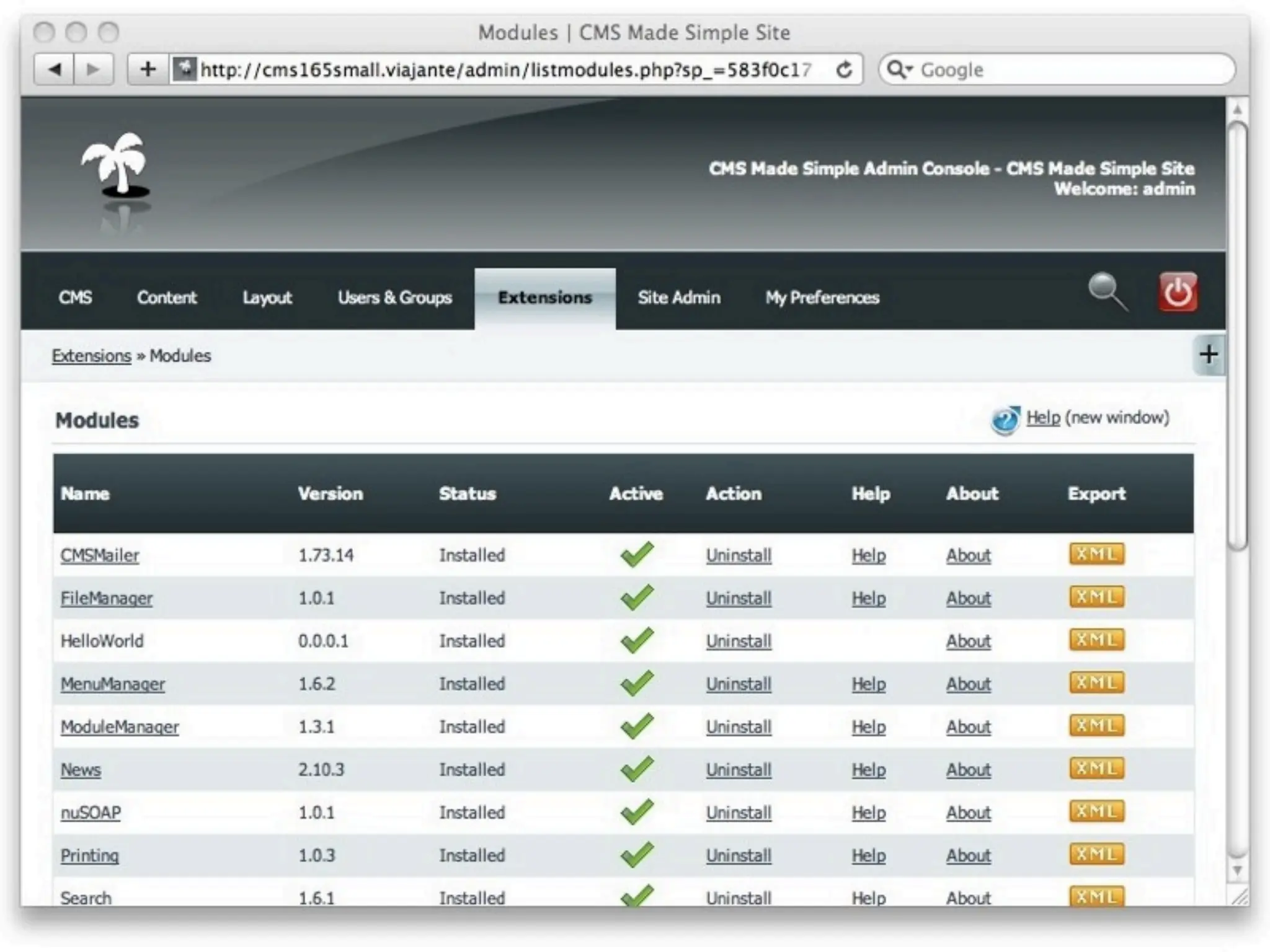
Task: Export FileManager as XML
Action: [1096, 597]
